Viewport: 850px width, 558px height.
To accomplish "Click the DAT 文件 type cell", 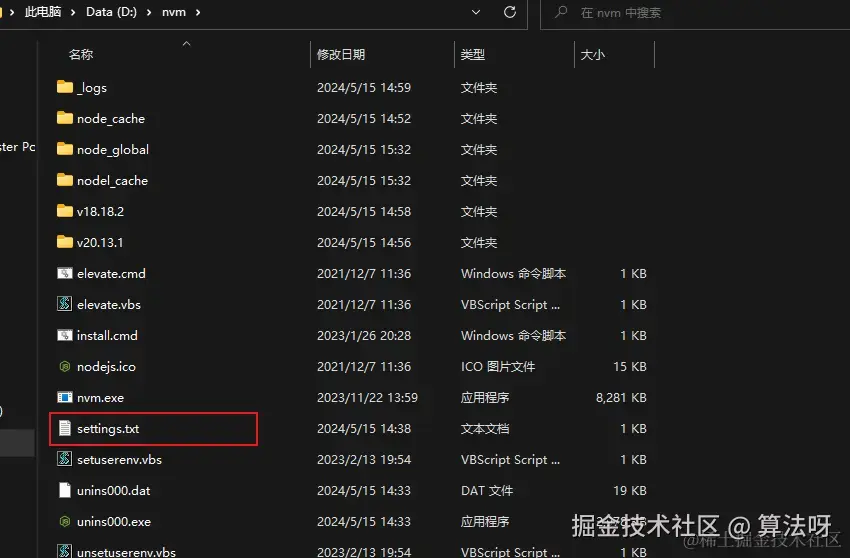I will 487,490.
